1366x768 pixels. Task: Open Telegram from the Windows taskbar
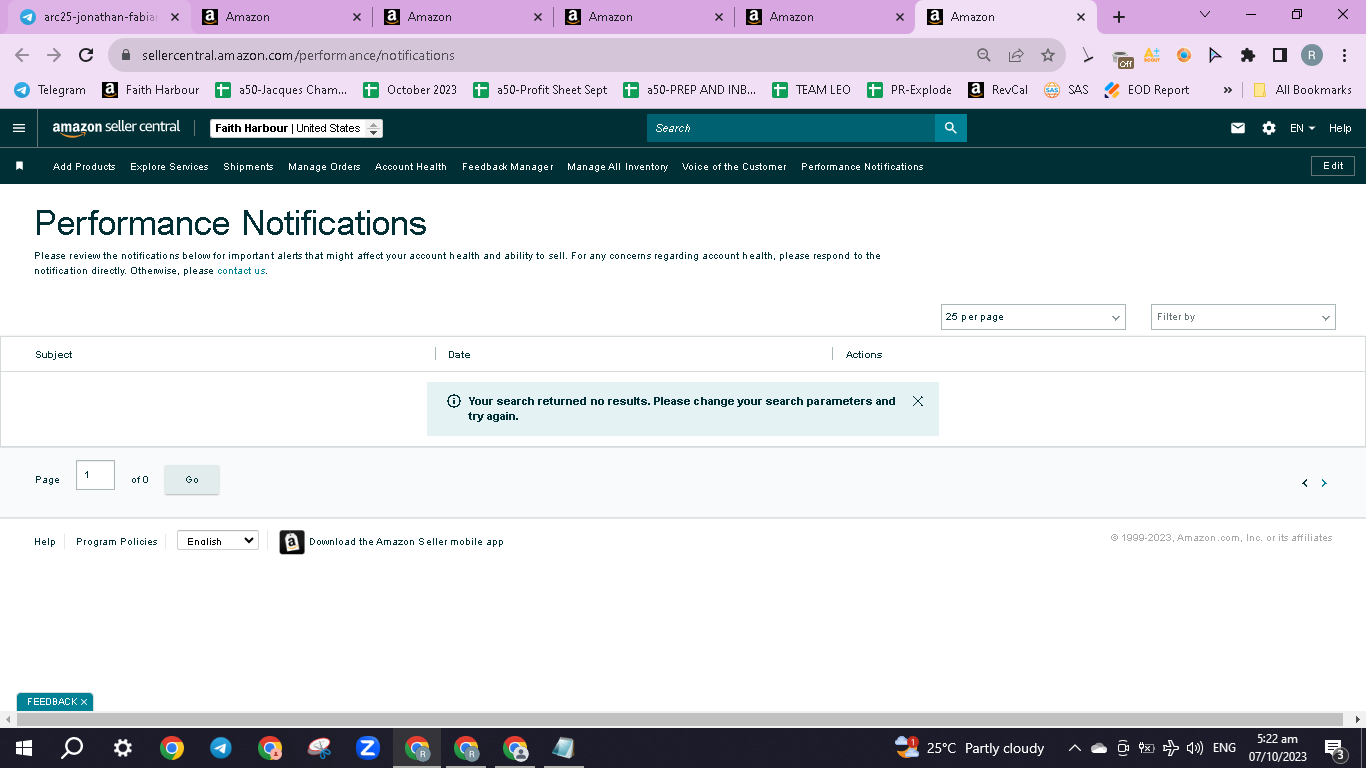221,748
